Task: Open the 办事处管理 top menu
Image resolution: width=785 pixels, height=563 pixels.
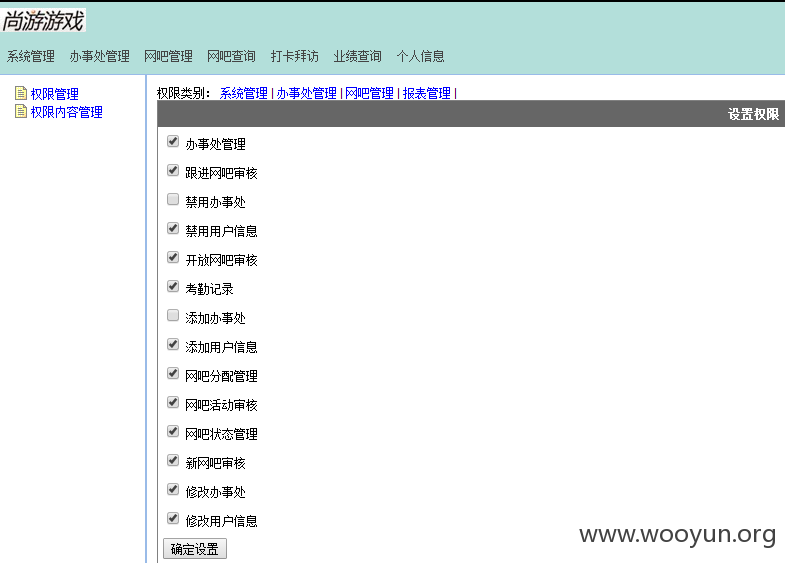Action: [100, 56]
